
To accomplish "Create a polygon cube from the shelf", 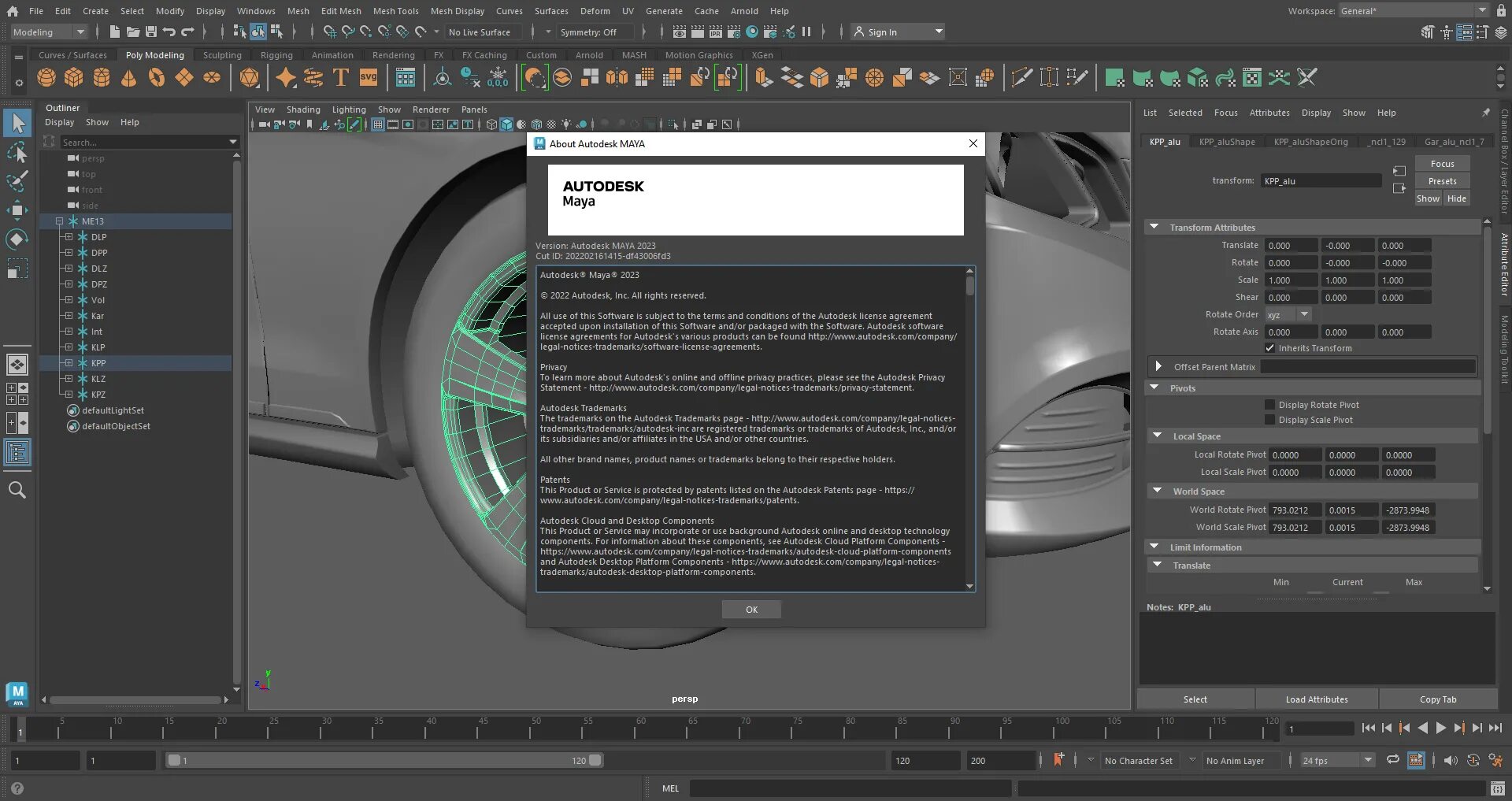I will tap(74, 78).
